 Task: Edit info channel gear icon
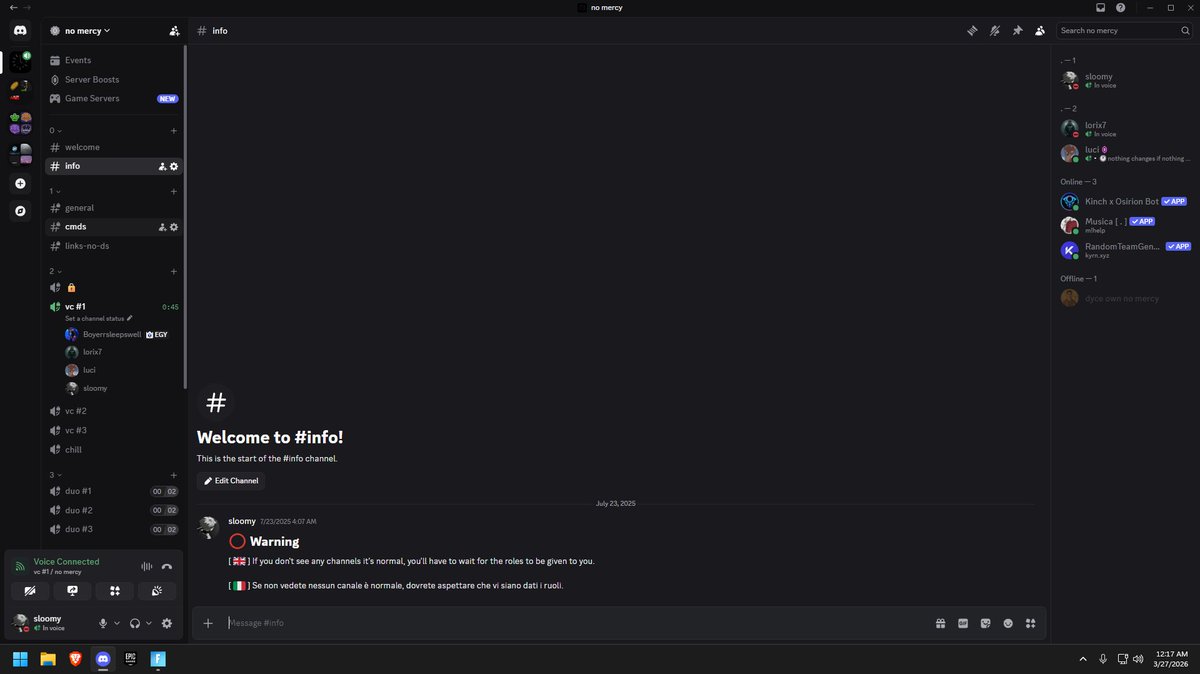[x=174, y=166]
